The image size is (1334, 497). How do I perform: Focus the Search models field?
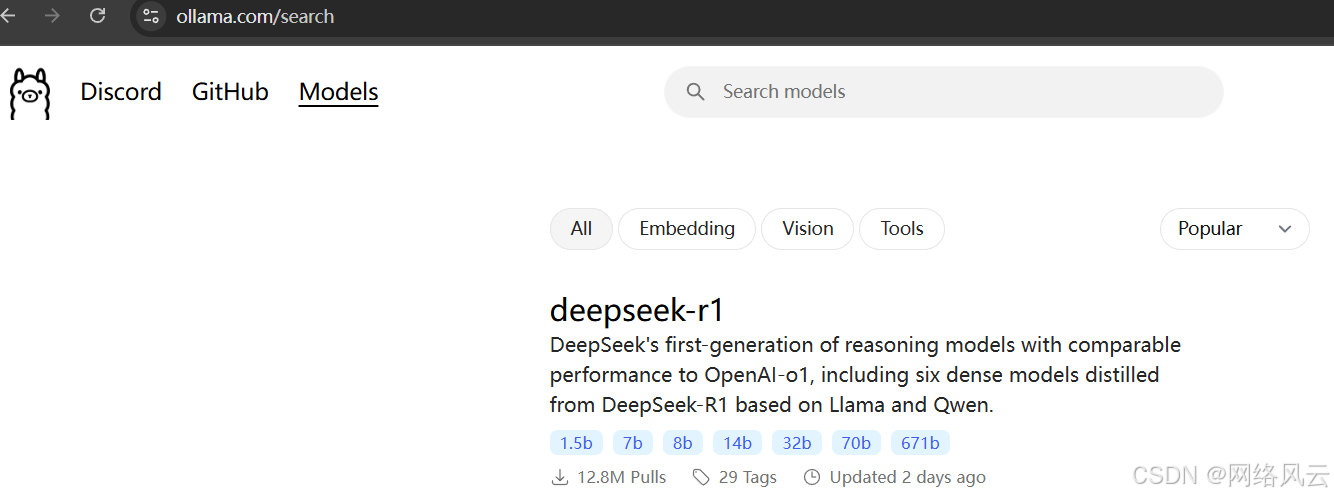[x=943, y=92]
